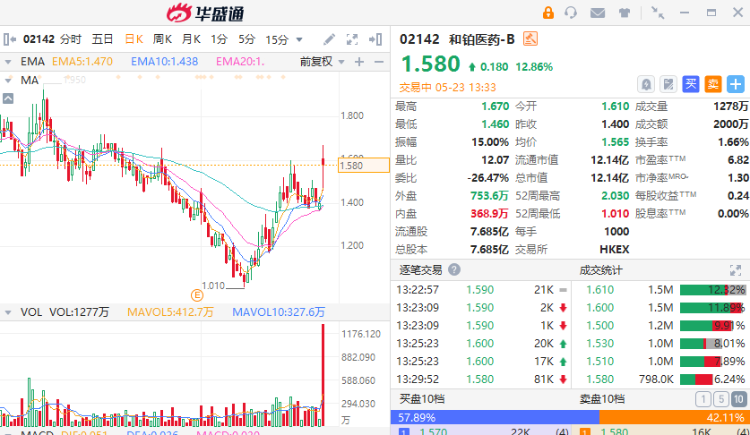Click trade row at 13:25:23 with 20K
The height and width of the screenshot is (435, 750).
coord(482,344)
